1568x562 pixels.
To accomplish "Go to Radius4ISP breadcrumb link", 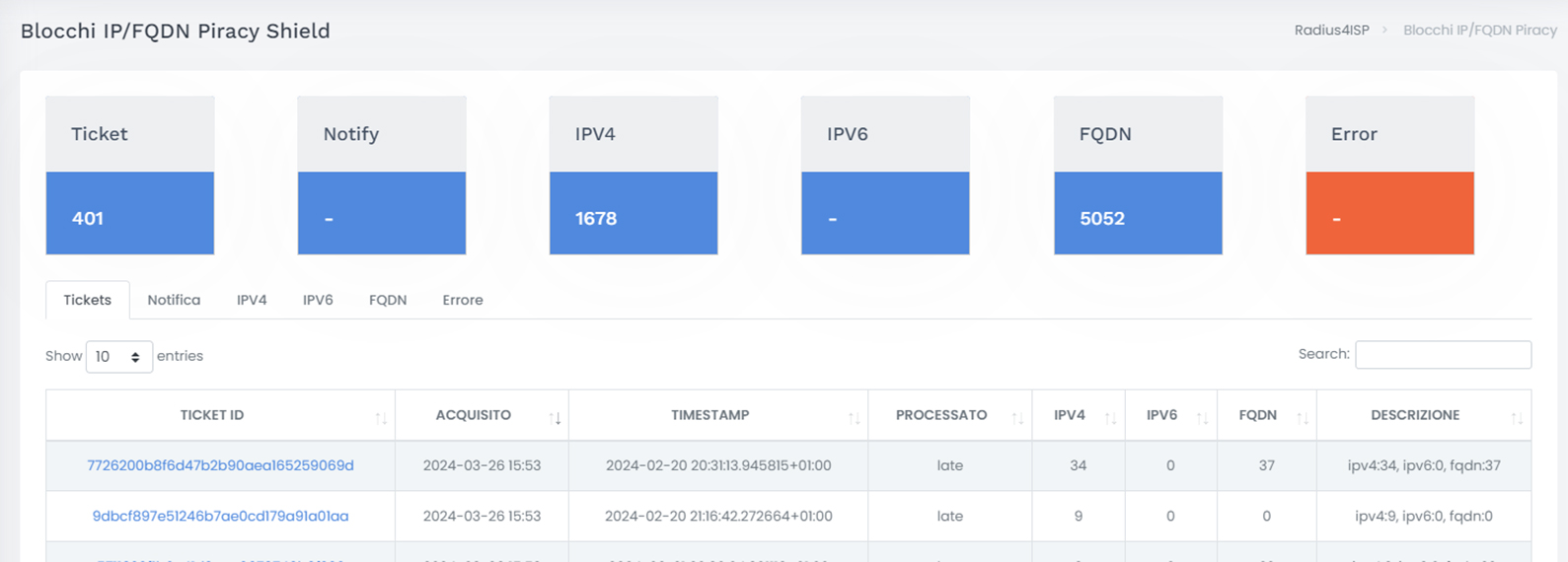I will pos(1331,31).
